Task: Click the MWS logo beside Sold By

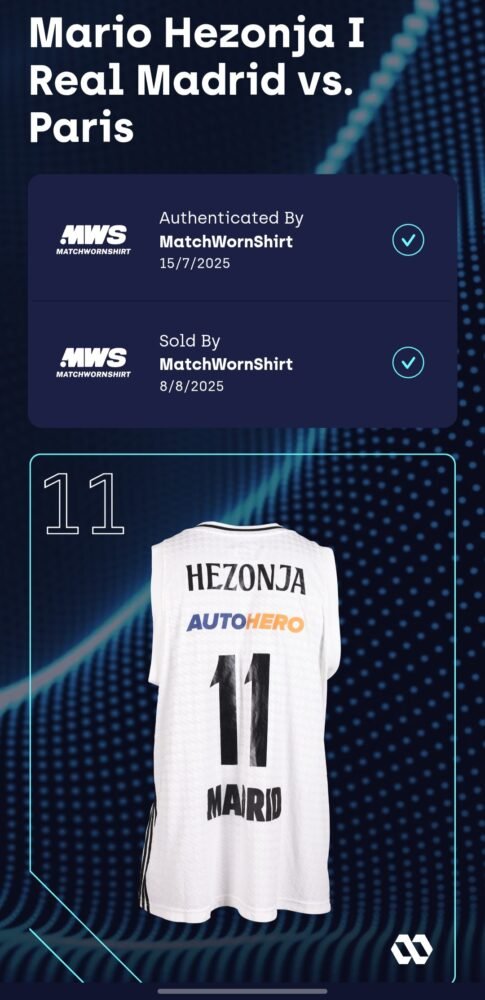Action: [93, 363]
